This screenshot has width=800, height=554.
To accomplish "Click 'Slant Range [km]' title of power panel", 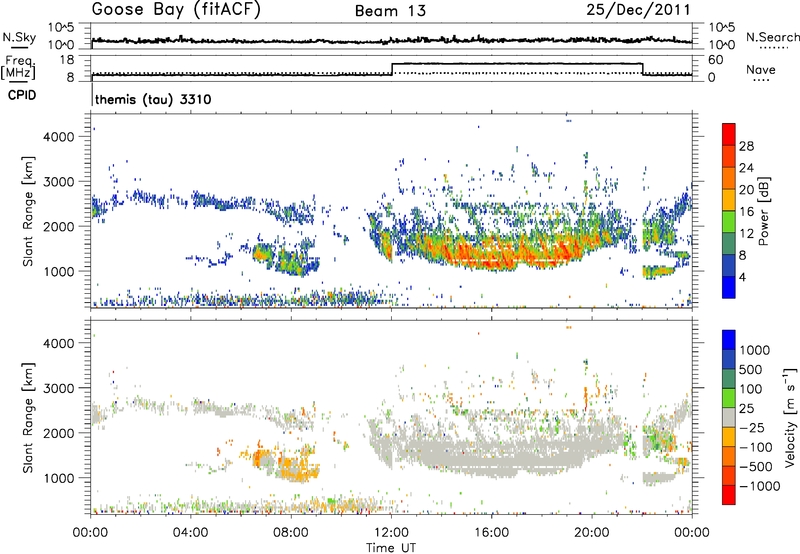I will click(28, 211).
